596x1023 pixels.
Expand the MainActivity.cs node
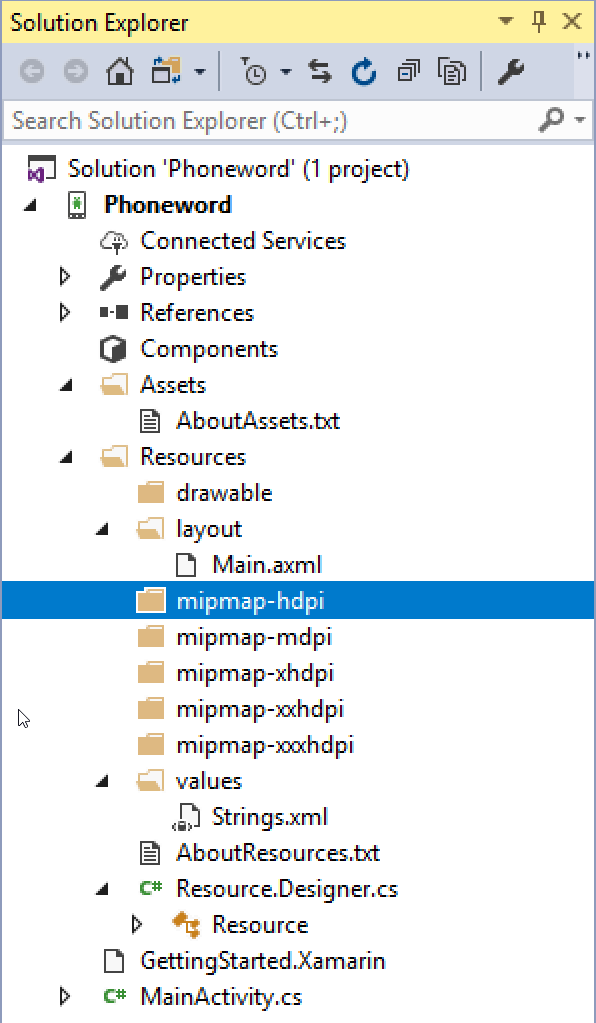pyautogui.click(x=65, y=996)
